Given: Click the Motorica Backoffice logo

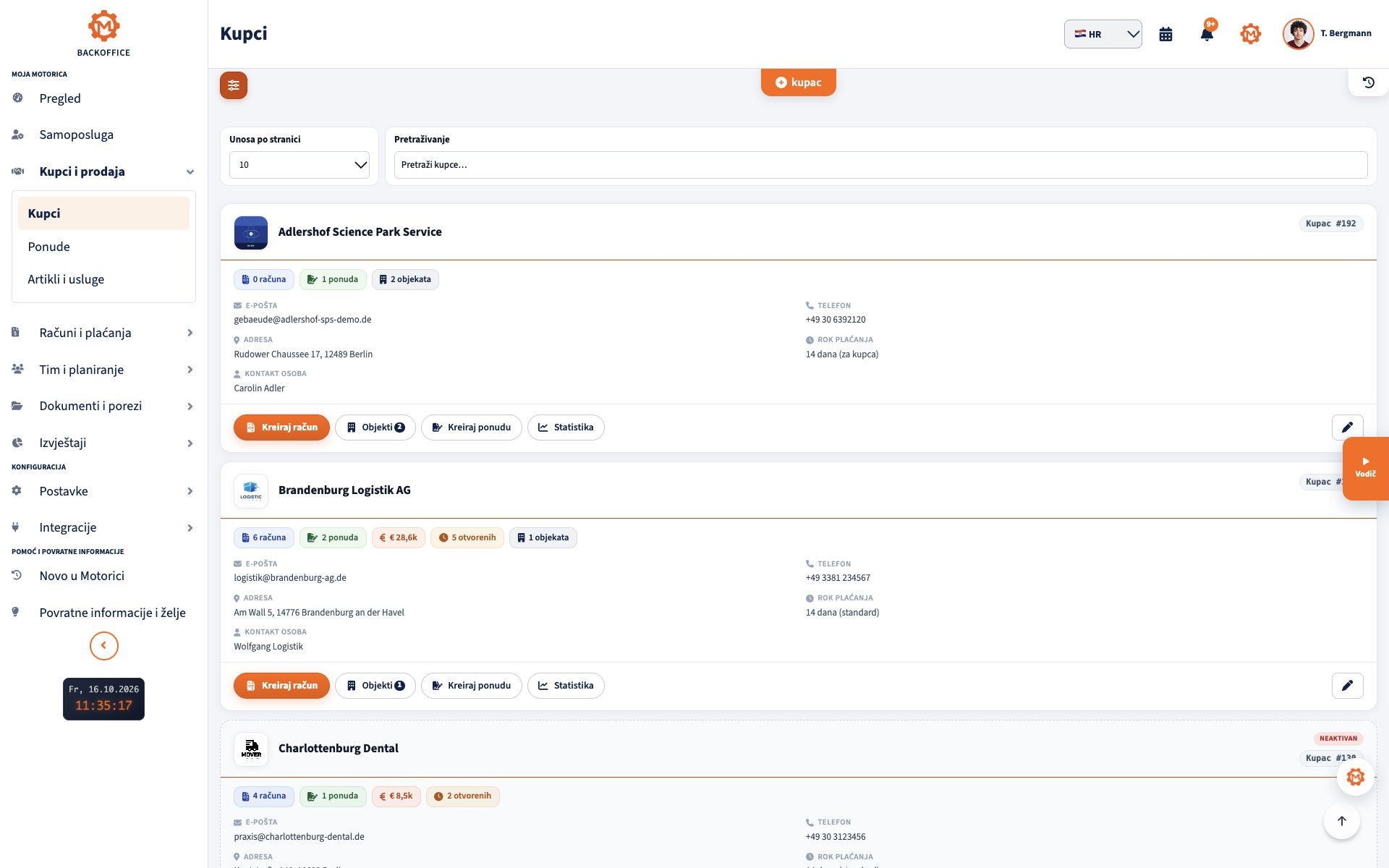Looking at the screenshot, I should [x=103, y=34].
